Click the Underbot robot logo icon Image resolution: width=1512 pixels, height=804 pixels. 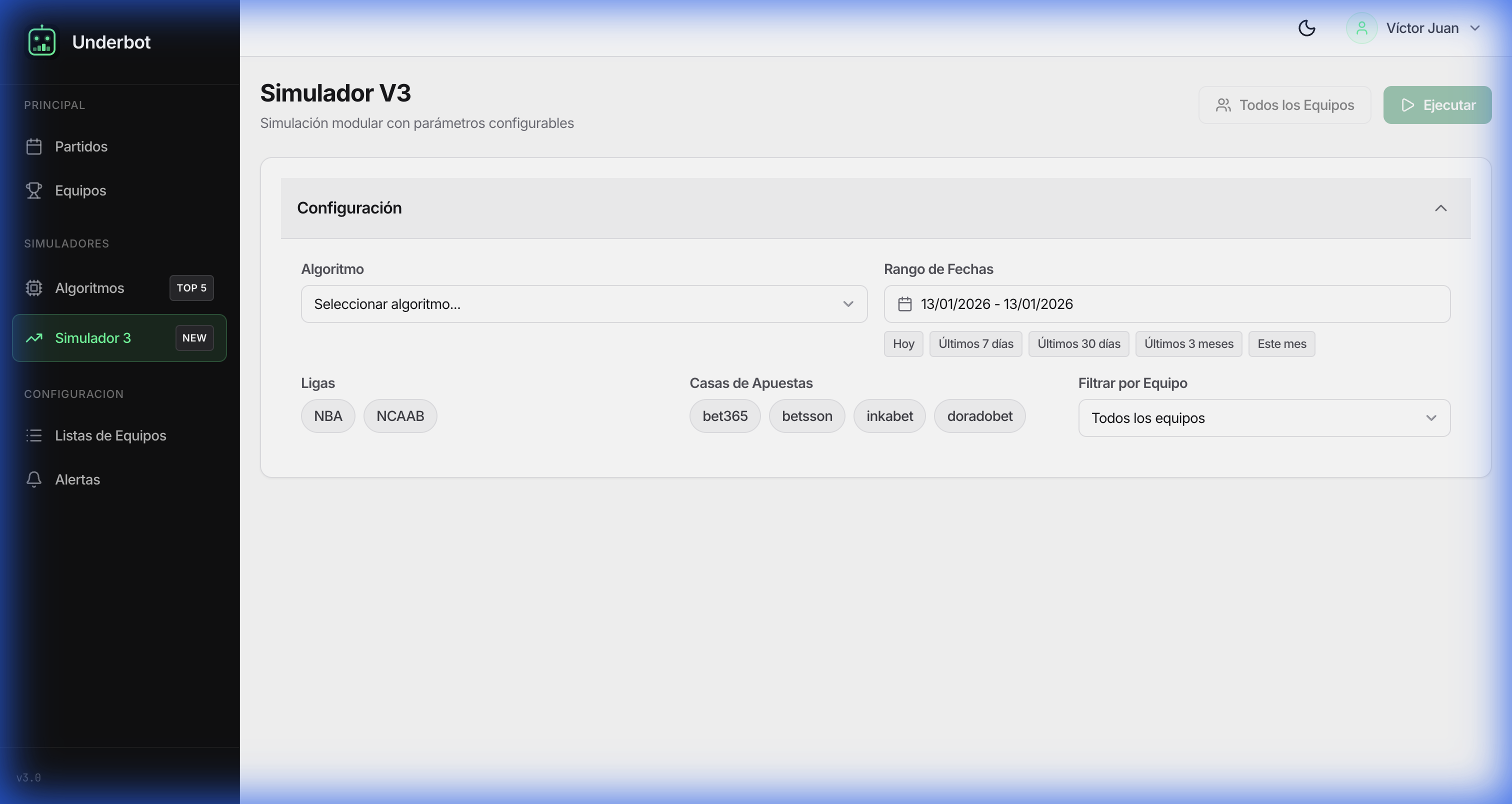(x=41, y=41)
